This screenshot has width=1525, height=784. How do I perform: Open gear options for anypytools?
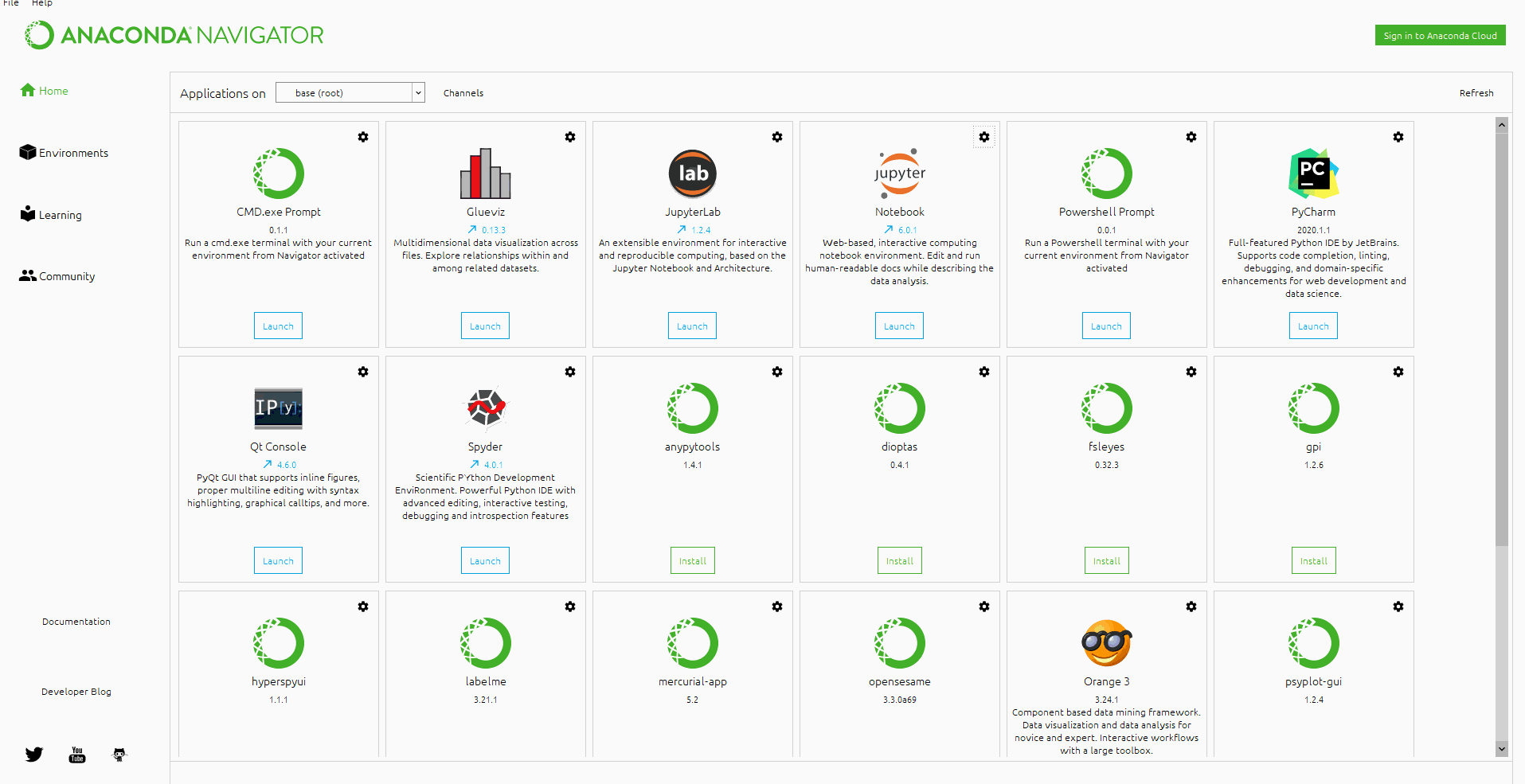777,372
